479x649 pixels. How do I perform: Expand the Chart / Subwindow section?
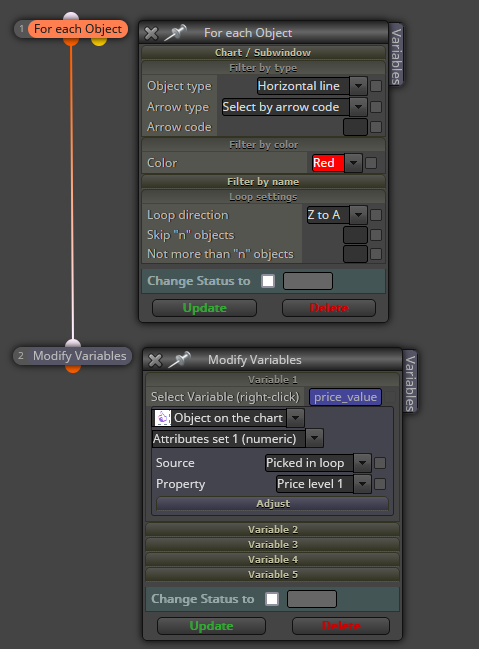(263, 53)
